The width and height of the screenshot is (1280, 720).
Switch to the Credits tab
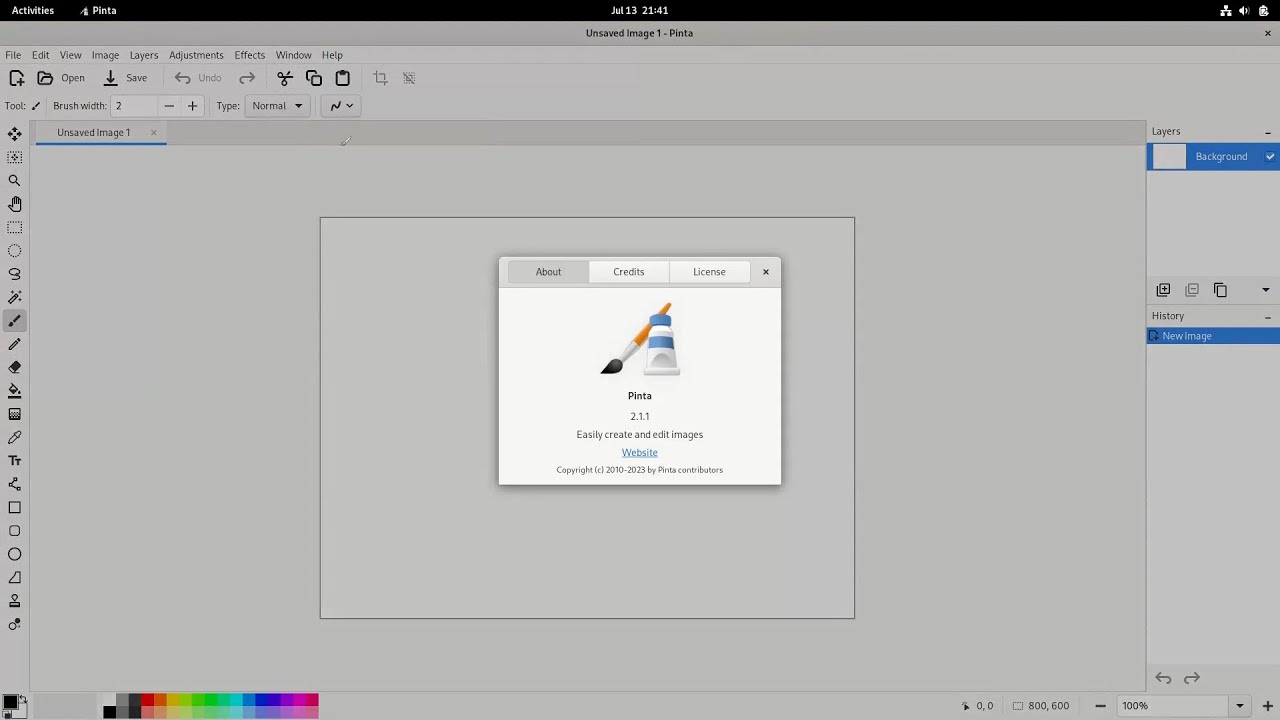629,272
